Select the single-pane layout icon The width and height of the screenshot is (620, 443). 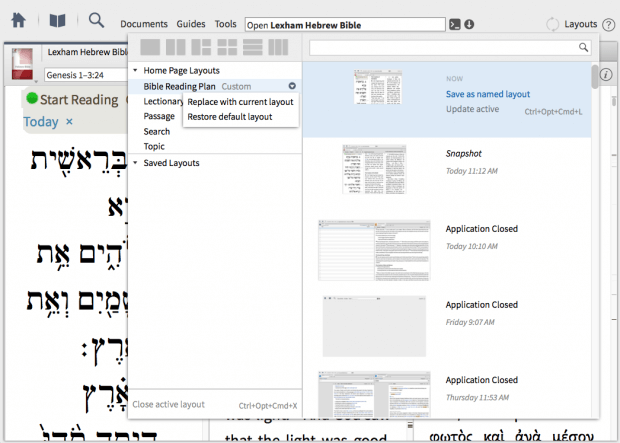[x=150, y=47]
